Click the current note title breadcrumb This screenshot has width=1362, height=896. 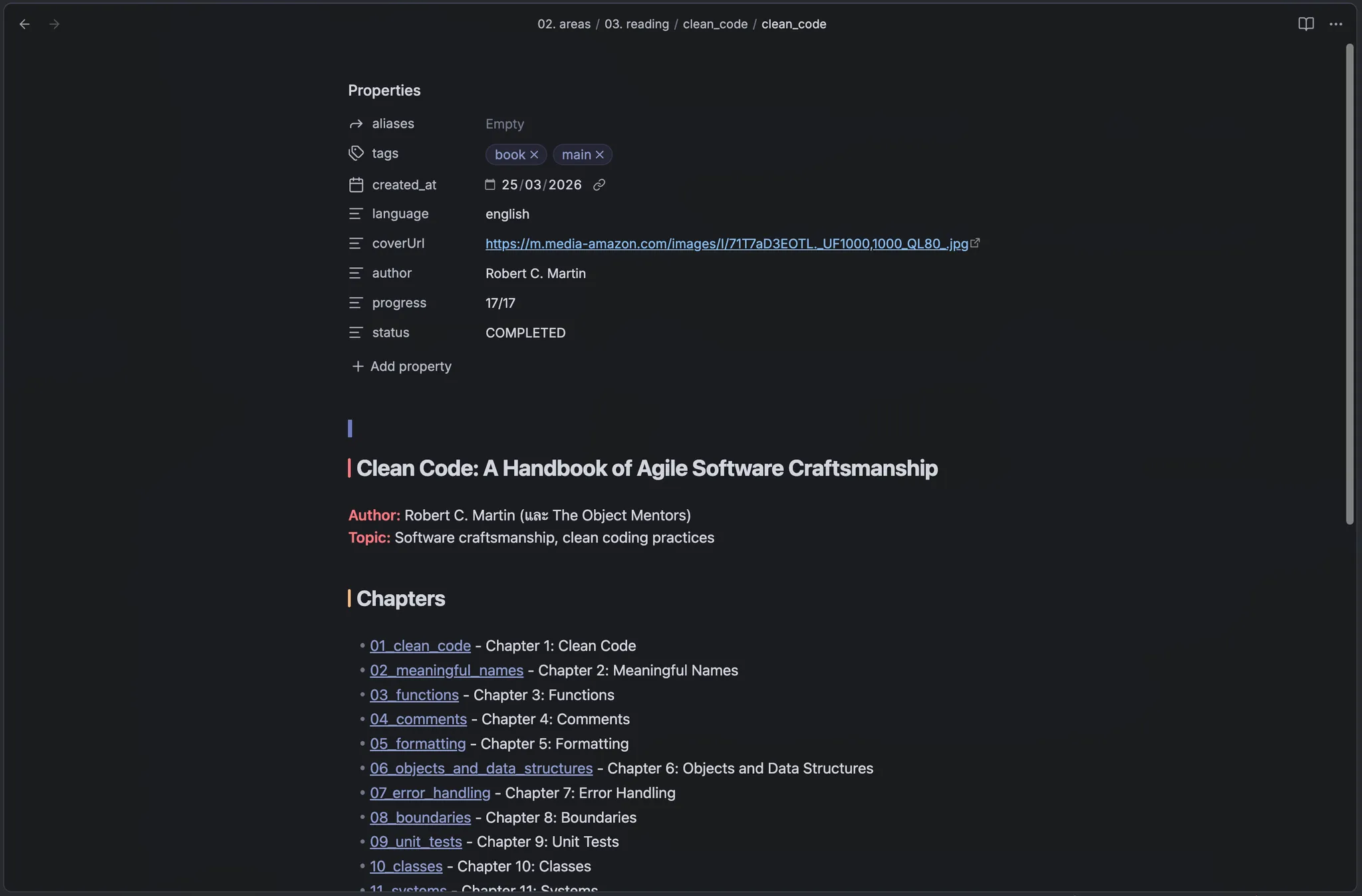pyautogui.click(x=793, y=25)
